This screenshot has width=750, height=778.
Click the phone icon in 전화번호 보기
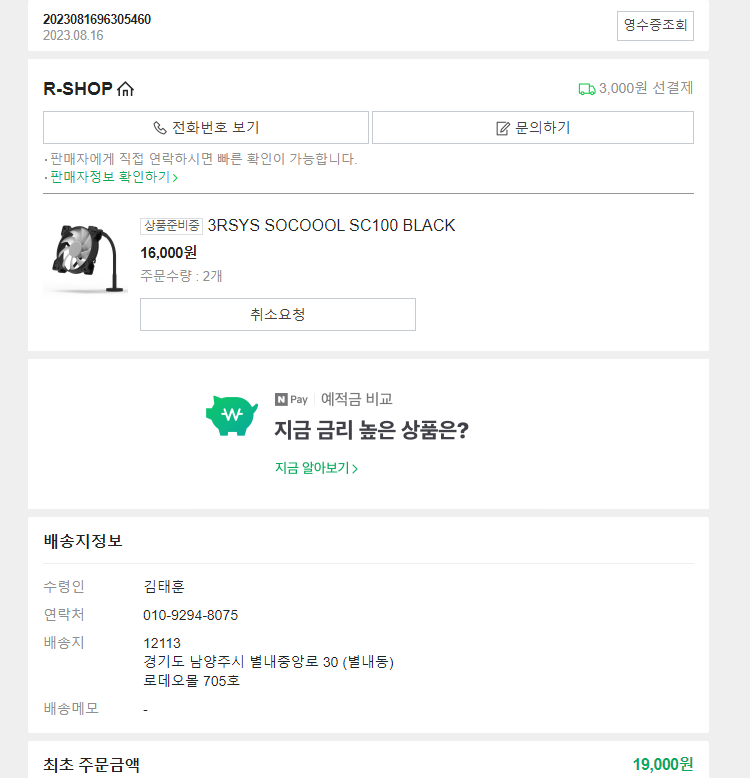click(x=160, y=128)
